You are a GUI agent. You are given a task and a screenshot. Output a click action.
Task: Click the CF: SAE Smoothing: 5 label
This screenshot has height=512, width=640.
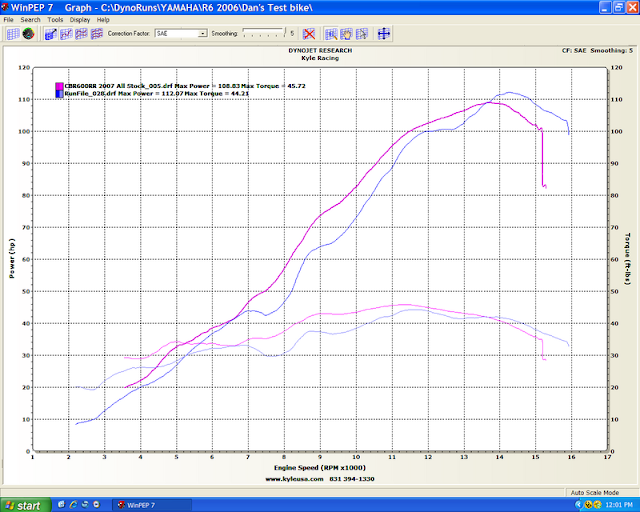tap(597, 51)
